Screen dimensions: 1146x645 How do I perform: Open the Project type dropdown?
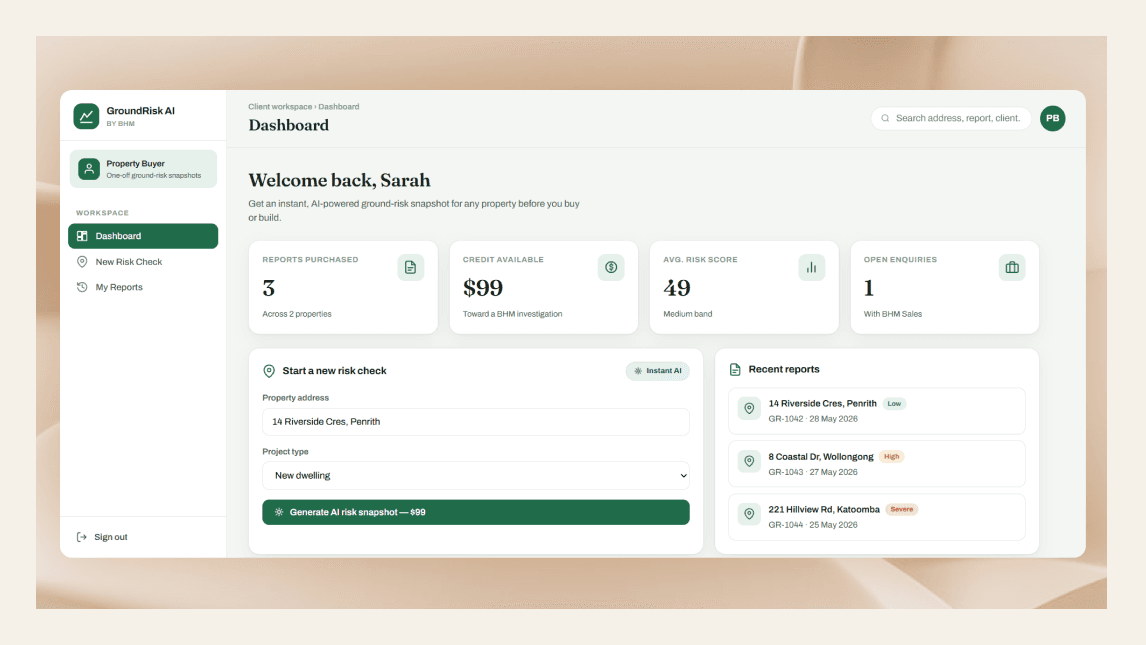pos(476,476)
